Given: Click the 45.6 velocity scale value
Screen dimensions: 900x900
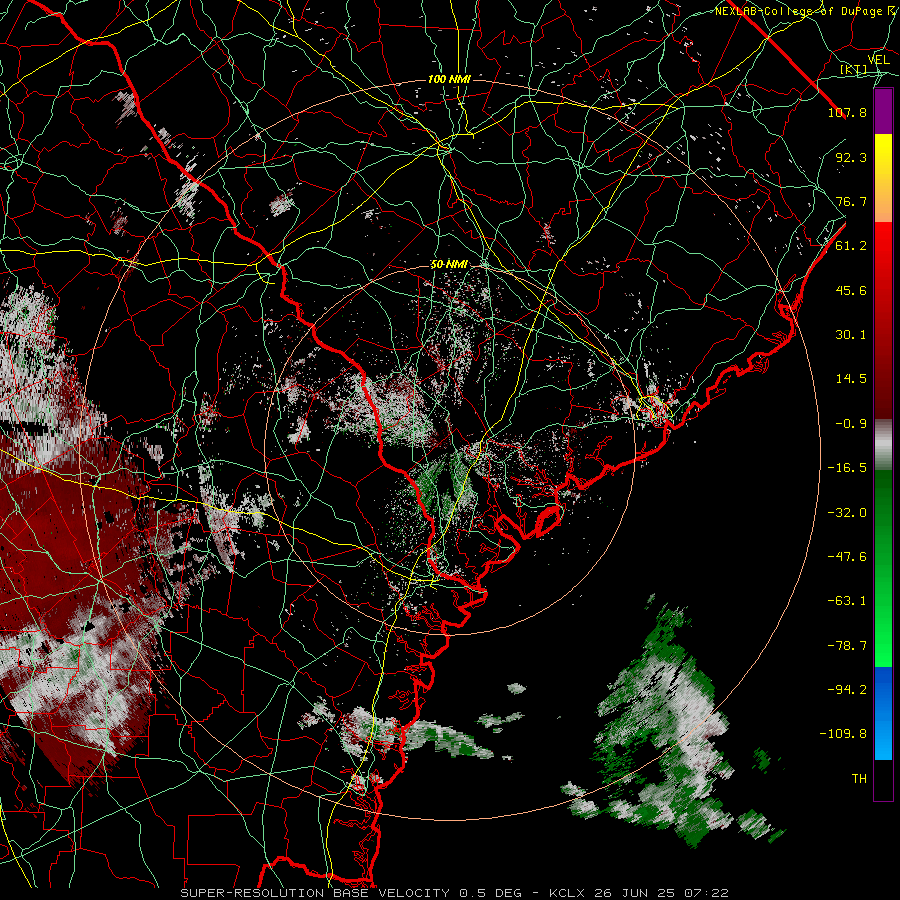Looking at the screenshot, I should point(851,290).
